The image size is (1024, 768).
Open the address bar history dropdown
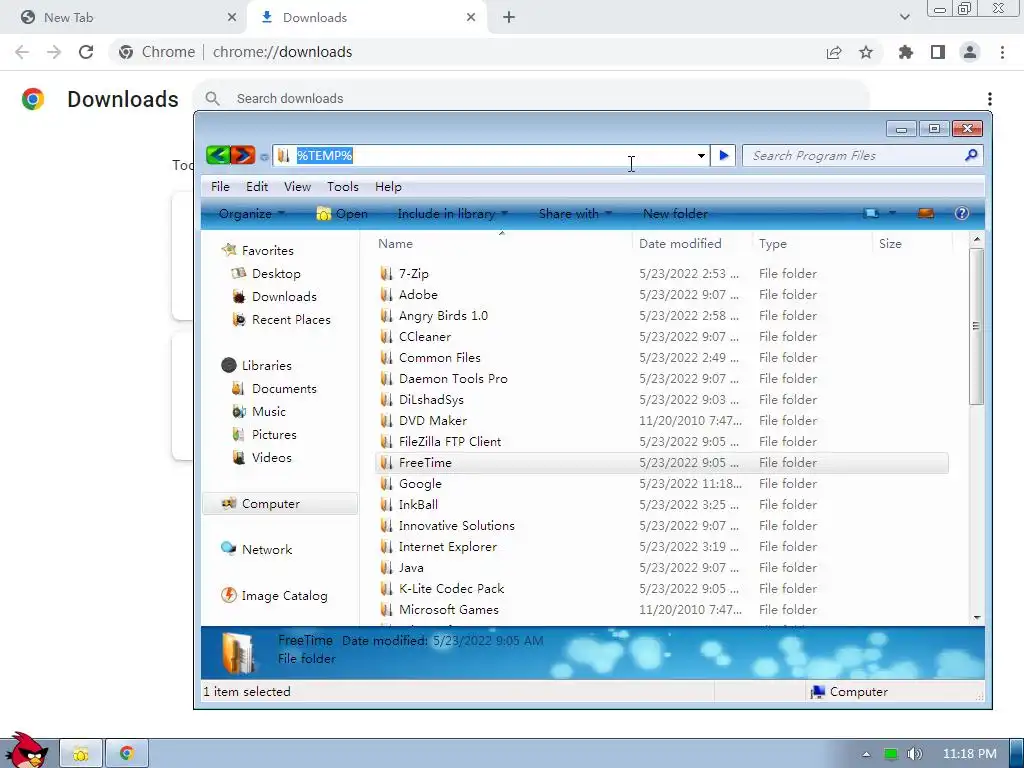pos(701,155)
